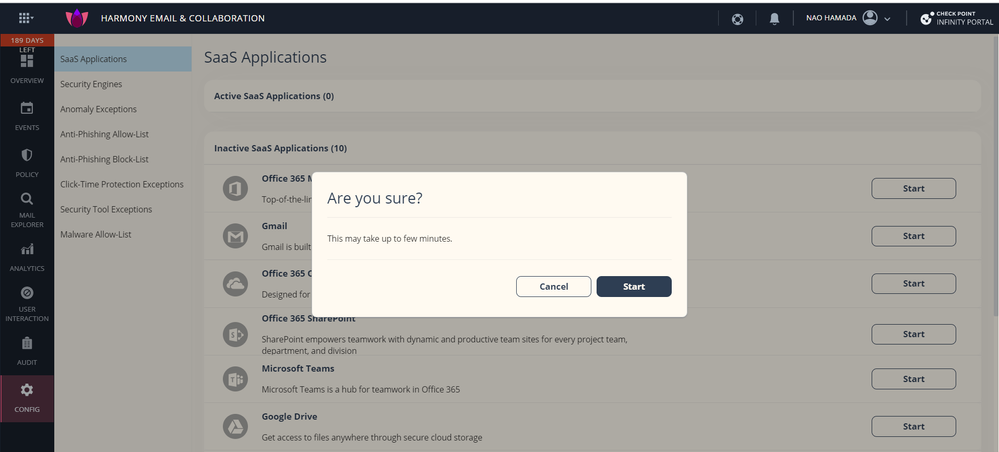Click the OneDrive cloud icon
The image size is (999, 452).
click(235, 284)
